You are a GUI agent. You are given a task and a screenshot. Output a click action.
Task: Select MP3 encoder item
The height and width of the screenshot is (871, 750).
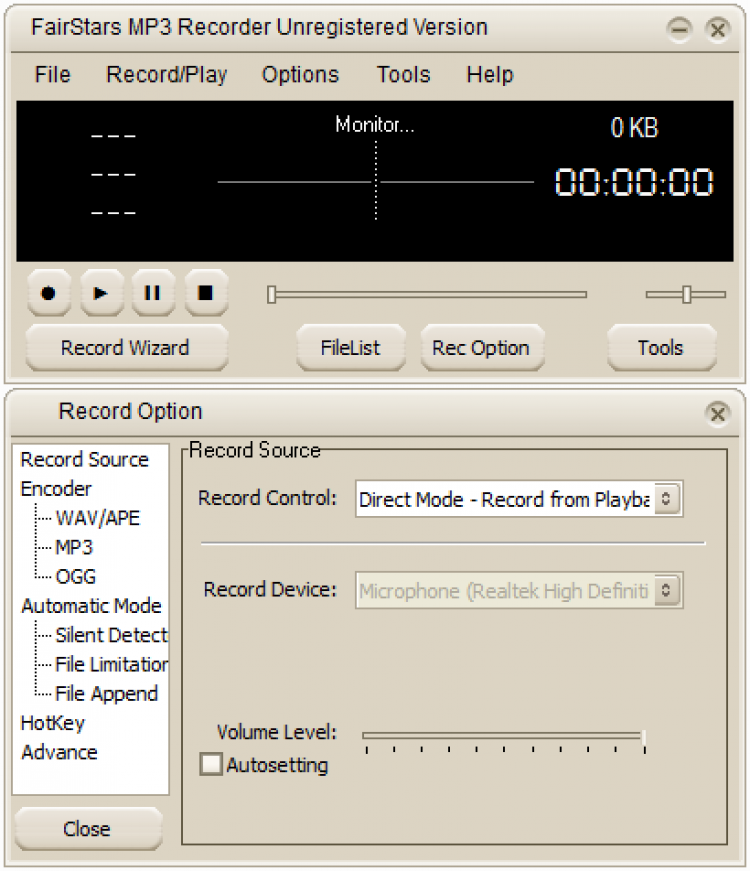74,547
